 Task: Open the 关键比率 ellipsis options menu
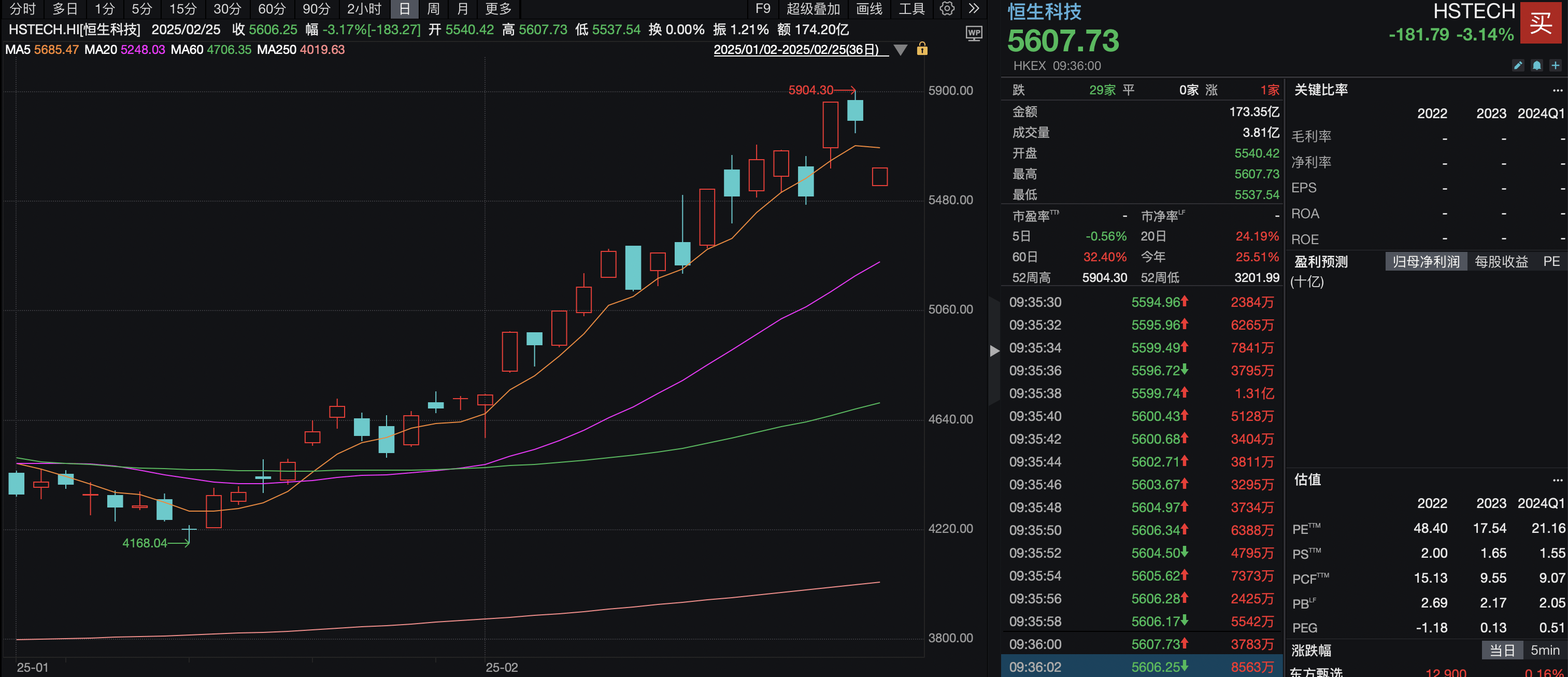click(1557, 90)
